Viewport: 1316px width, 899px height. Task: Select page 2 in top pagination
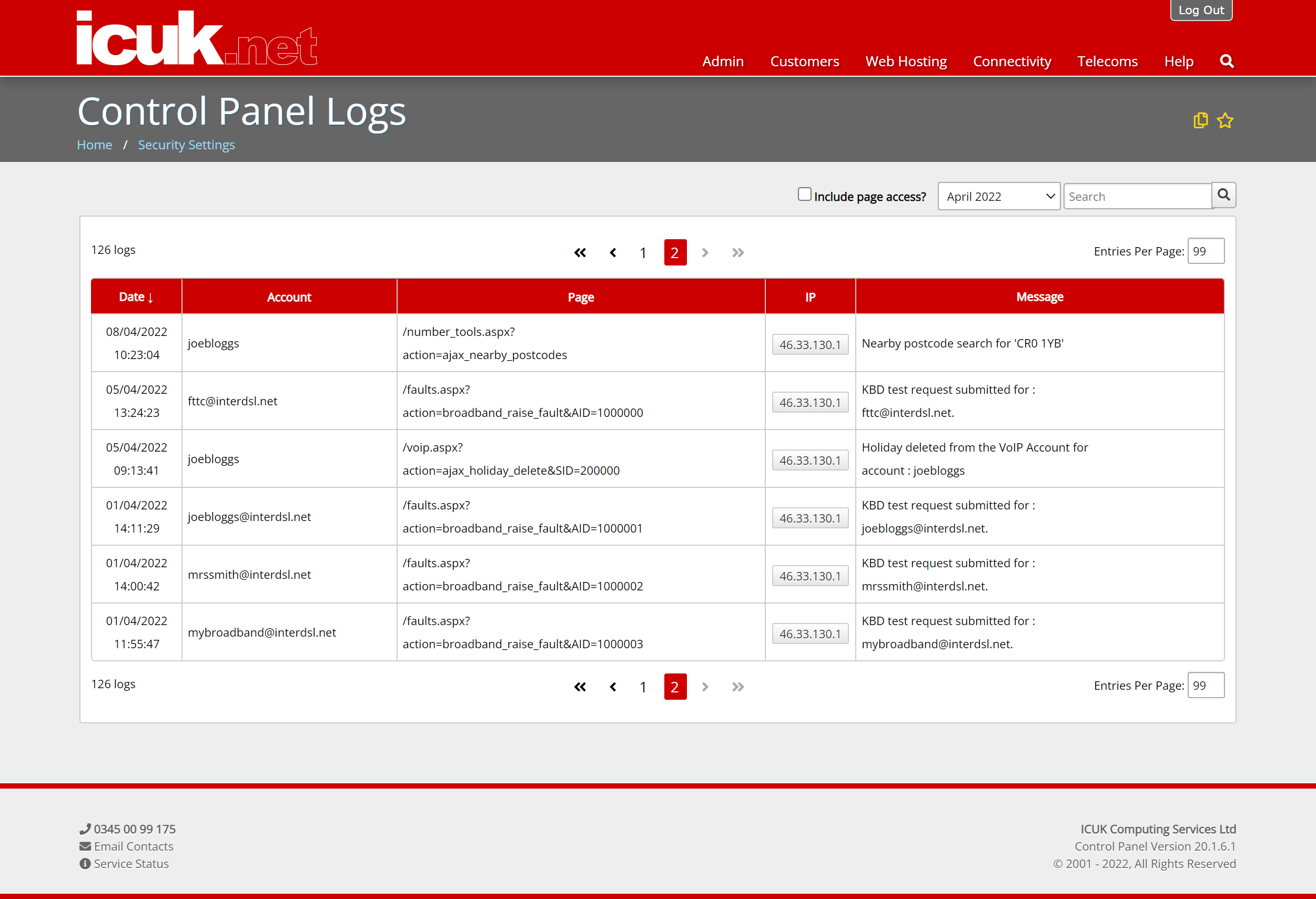[x=675, y=252]
